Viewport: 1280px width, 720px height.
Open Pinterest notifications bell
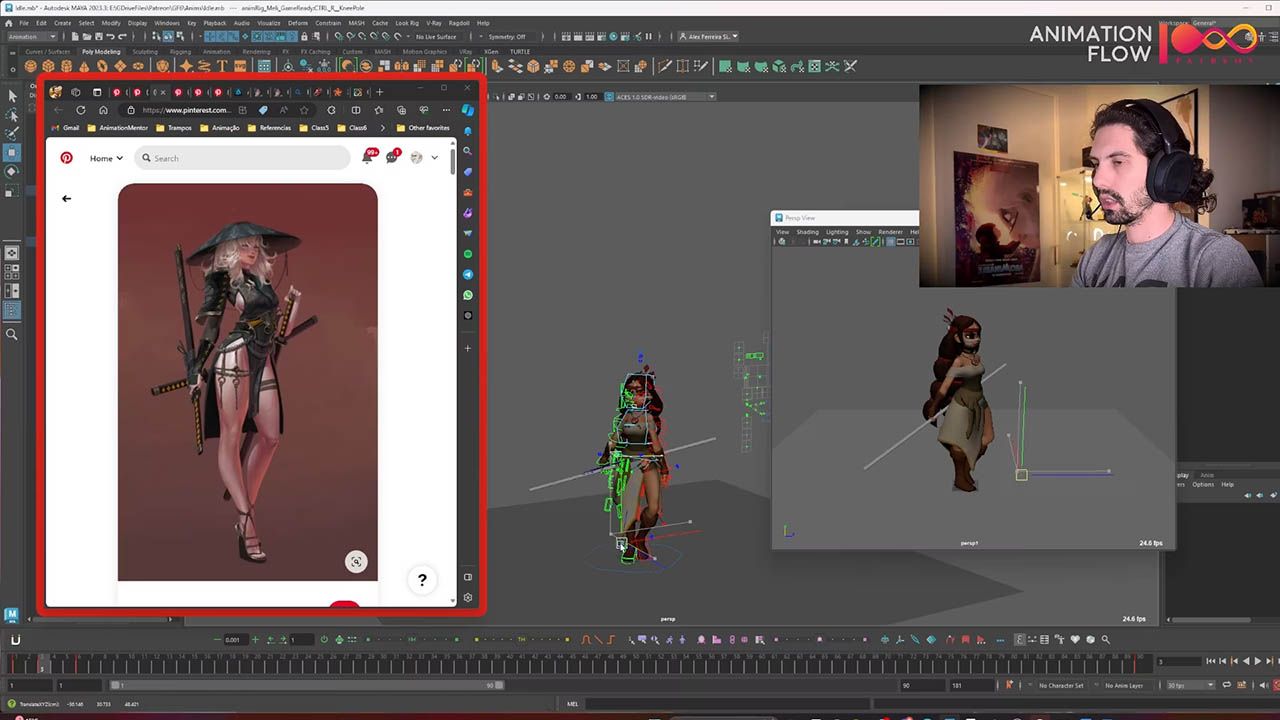pyautogui.click(x=367, y=158)
